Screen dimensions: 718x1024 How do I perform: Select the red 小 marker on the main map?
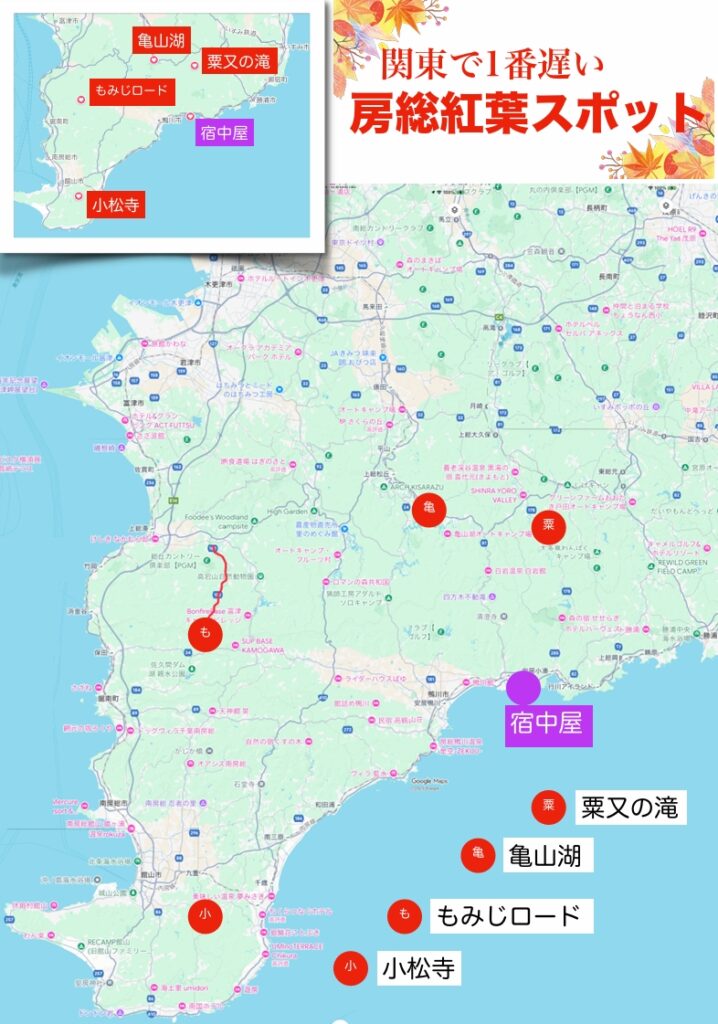point(204,917)
